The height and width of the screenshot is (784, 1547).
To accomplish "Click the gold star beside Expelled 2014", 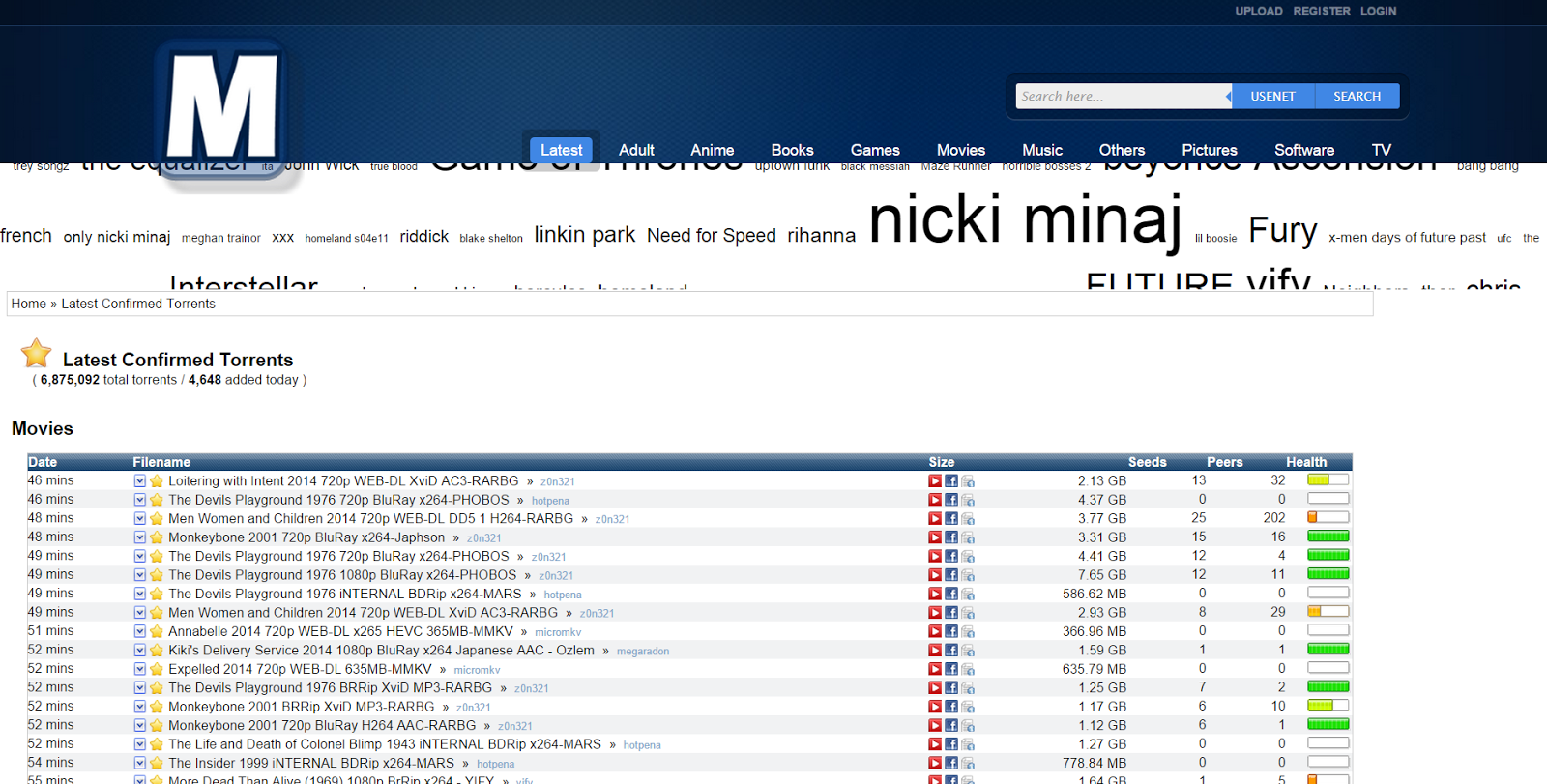I will coord(157,669).
